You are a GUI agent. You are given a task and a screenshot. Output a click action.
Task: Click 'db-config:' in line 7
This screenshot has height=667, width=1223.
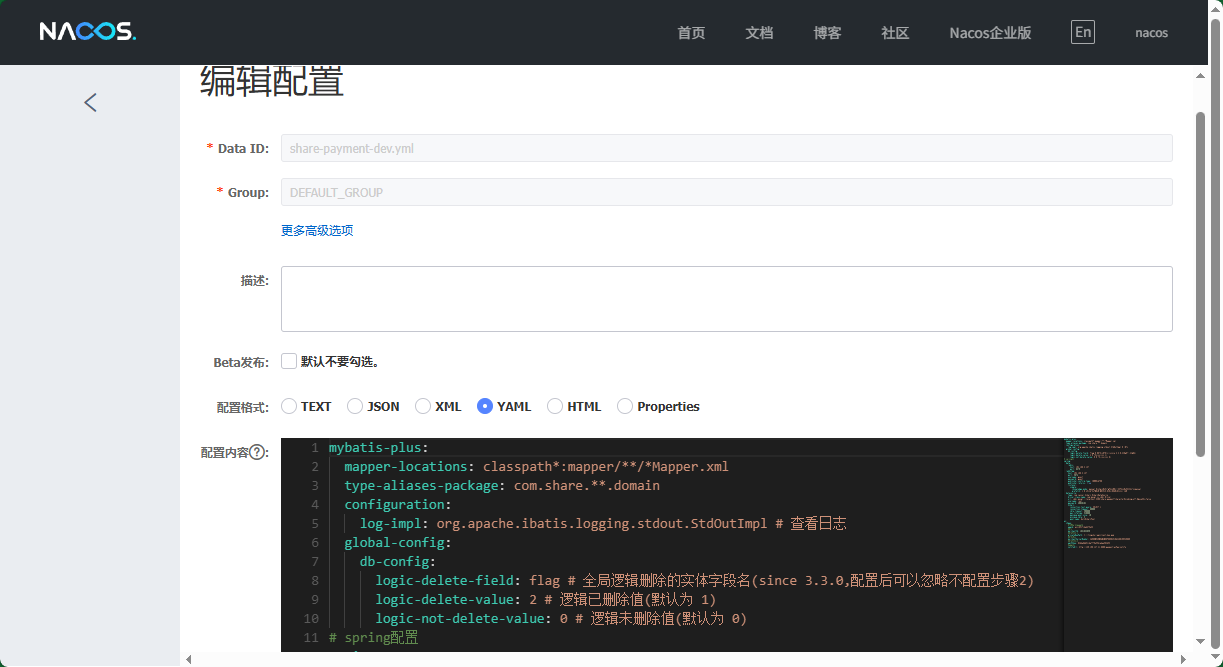(398, 562)
